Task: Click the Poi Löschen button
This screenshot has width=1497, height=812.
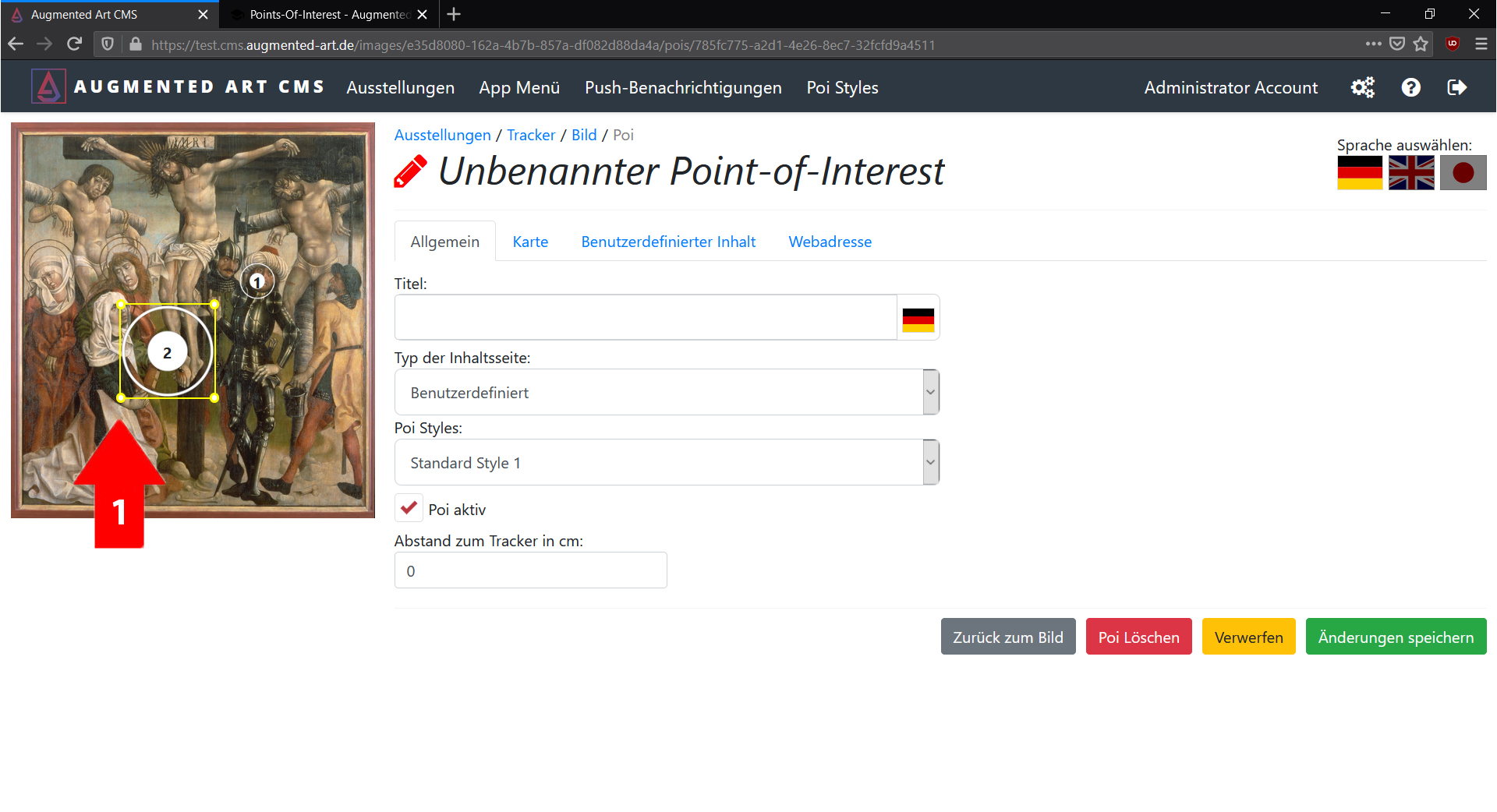Action: (1138, 637)
